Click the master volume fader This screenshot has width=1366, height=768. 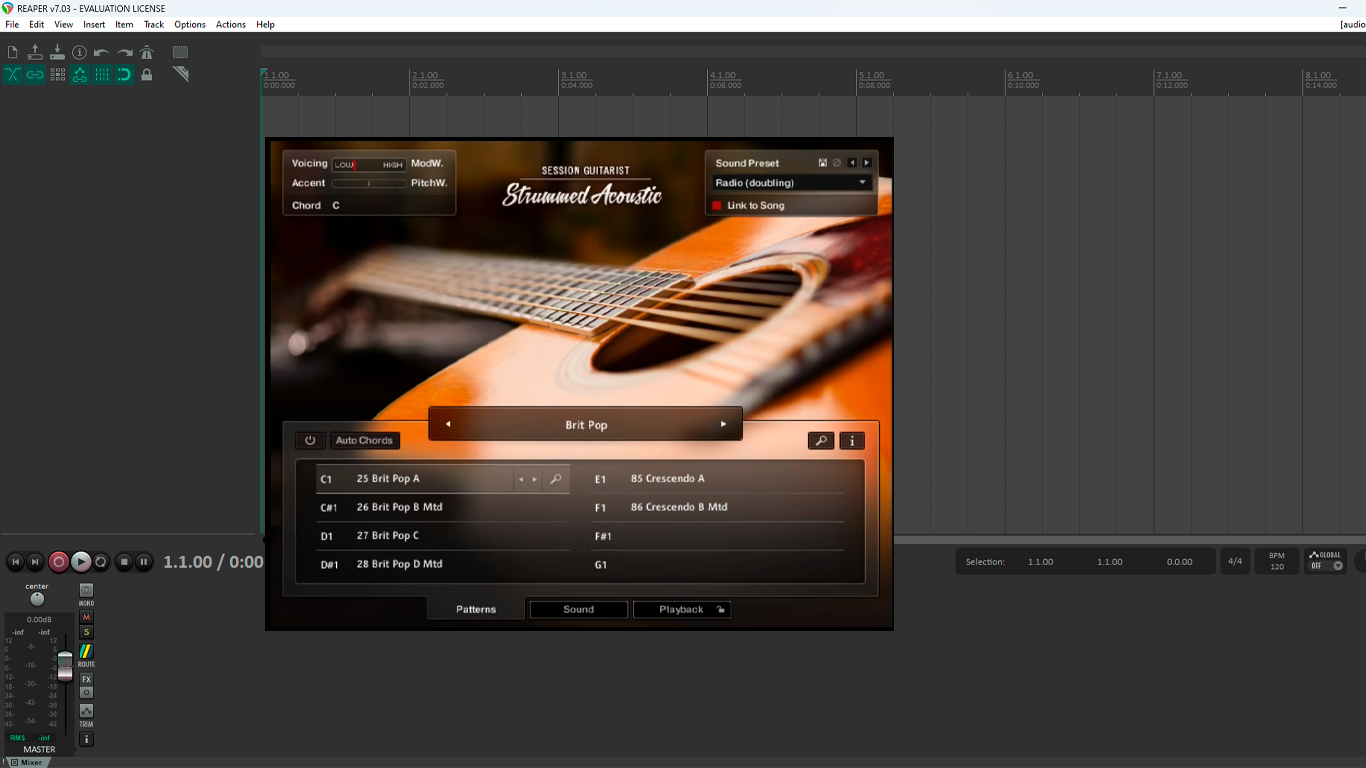click(65, 665)
